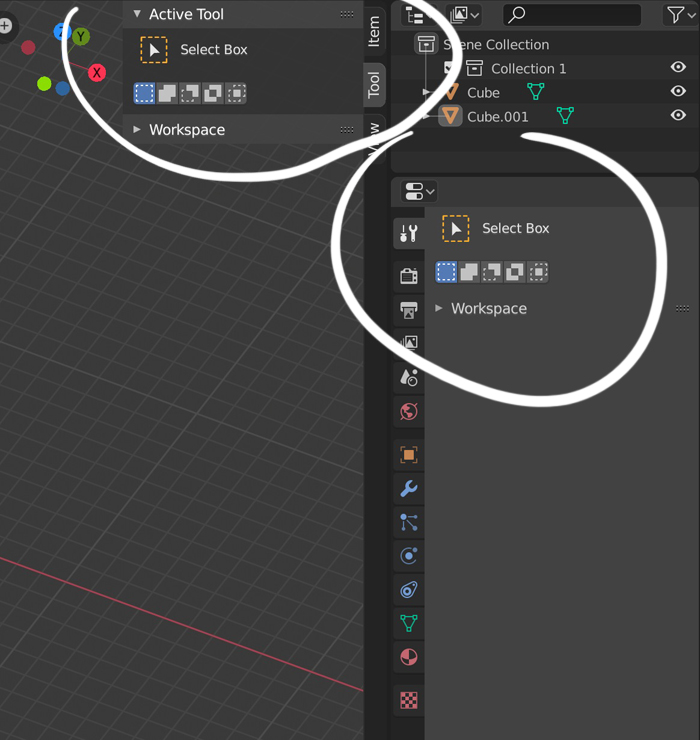Expand Workspace panel in Properties editor

(439, 308)
